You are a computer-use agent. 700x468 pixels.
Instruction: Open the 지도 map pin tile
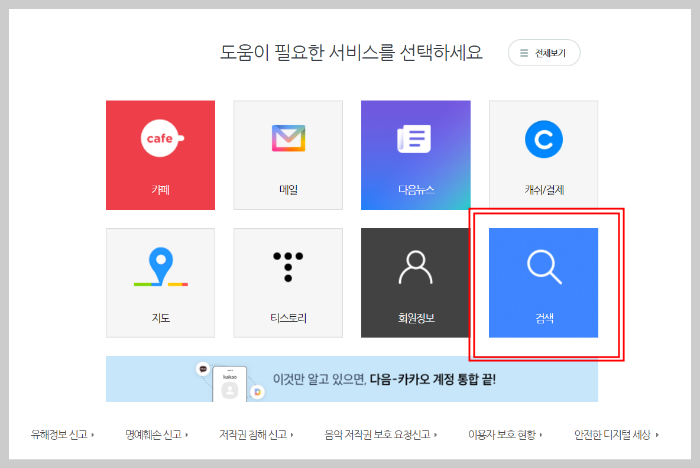pos(160,283)
